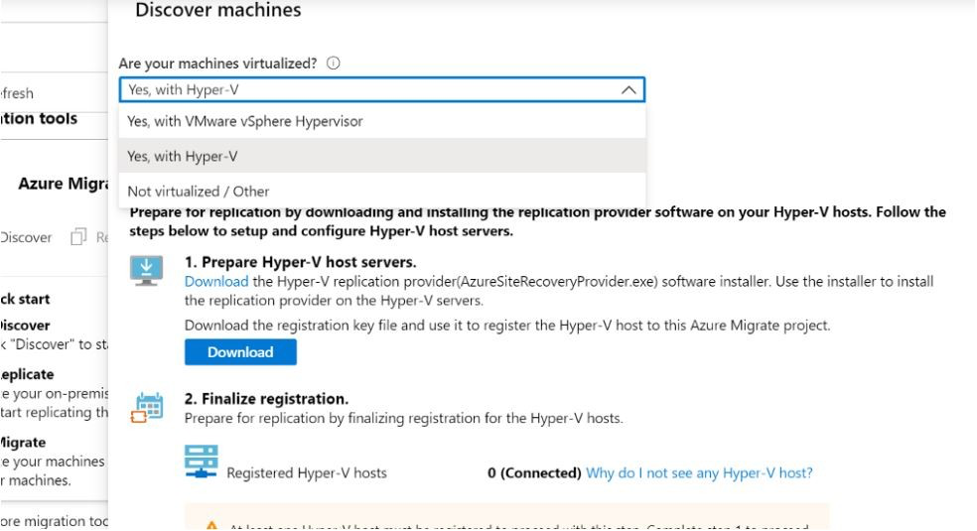Image resolution: width=977 pixels, height=531 pixels.
Task: Click the Quick start heading in background pane
Action: [x=25, y=299]
